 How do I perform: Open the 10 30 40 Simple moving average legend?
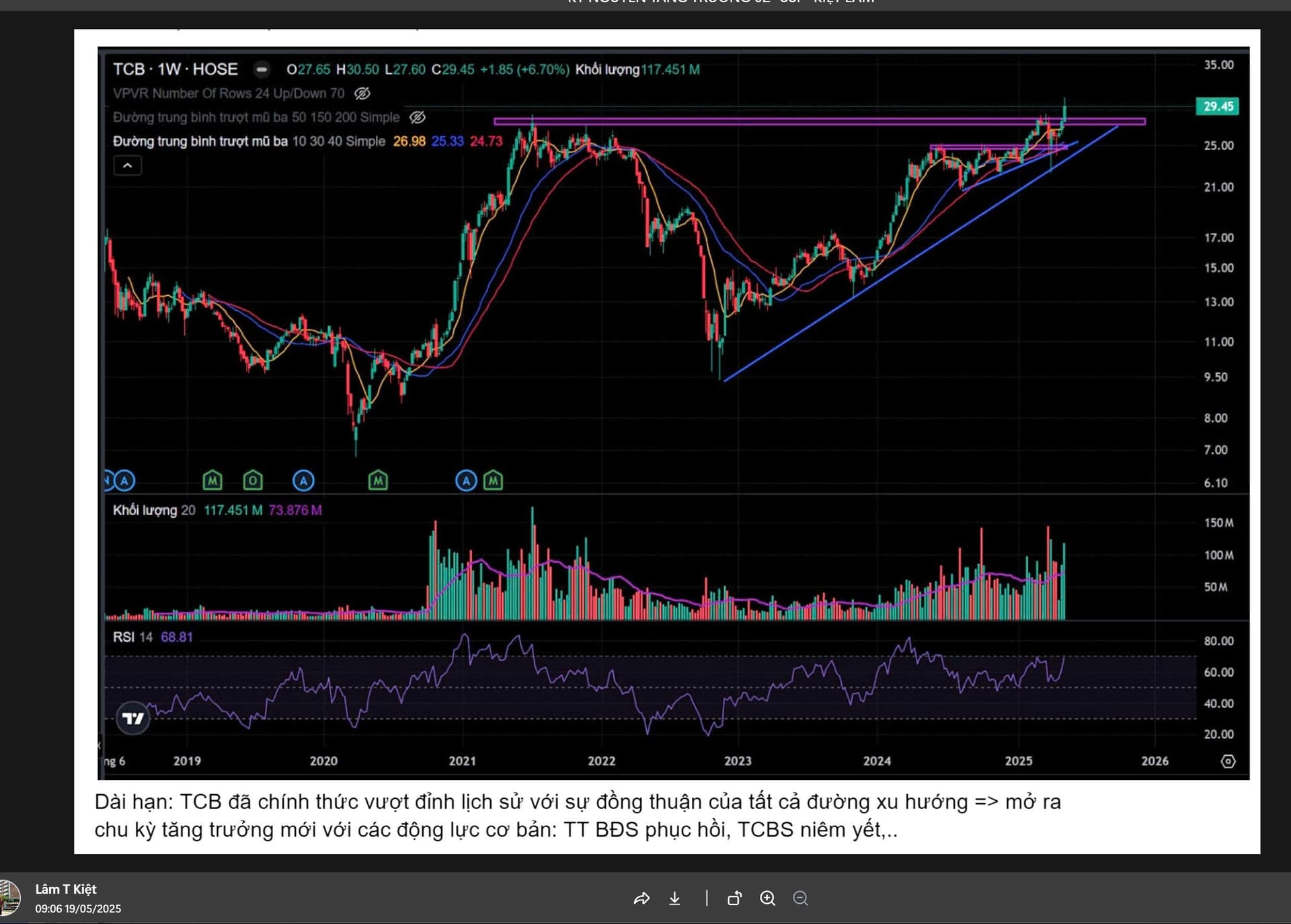tap(249, 141)
